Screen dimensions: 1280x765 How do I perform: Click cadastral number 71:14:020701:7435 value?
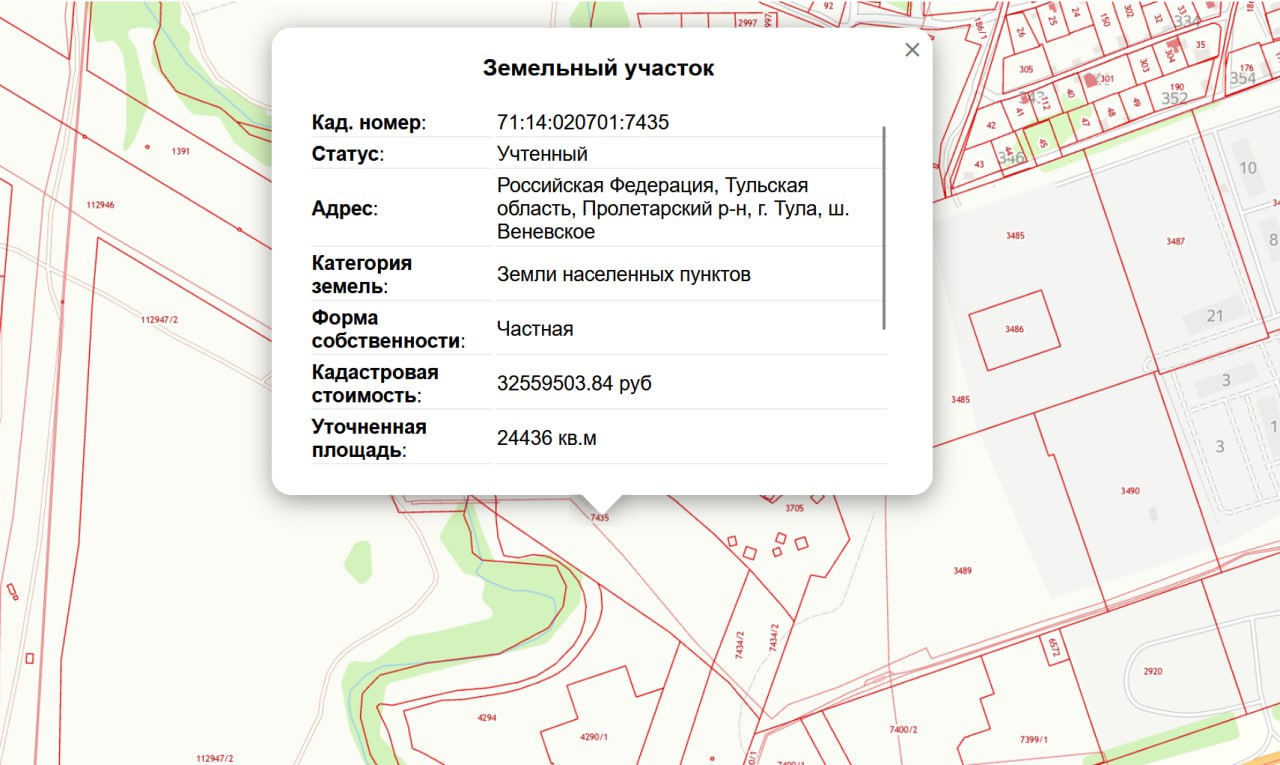[x=583, y=123]
